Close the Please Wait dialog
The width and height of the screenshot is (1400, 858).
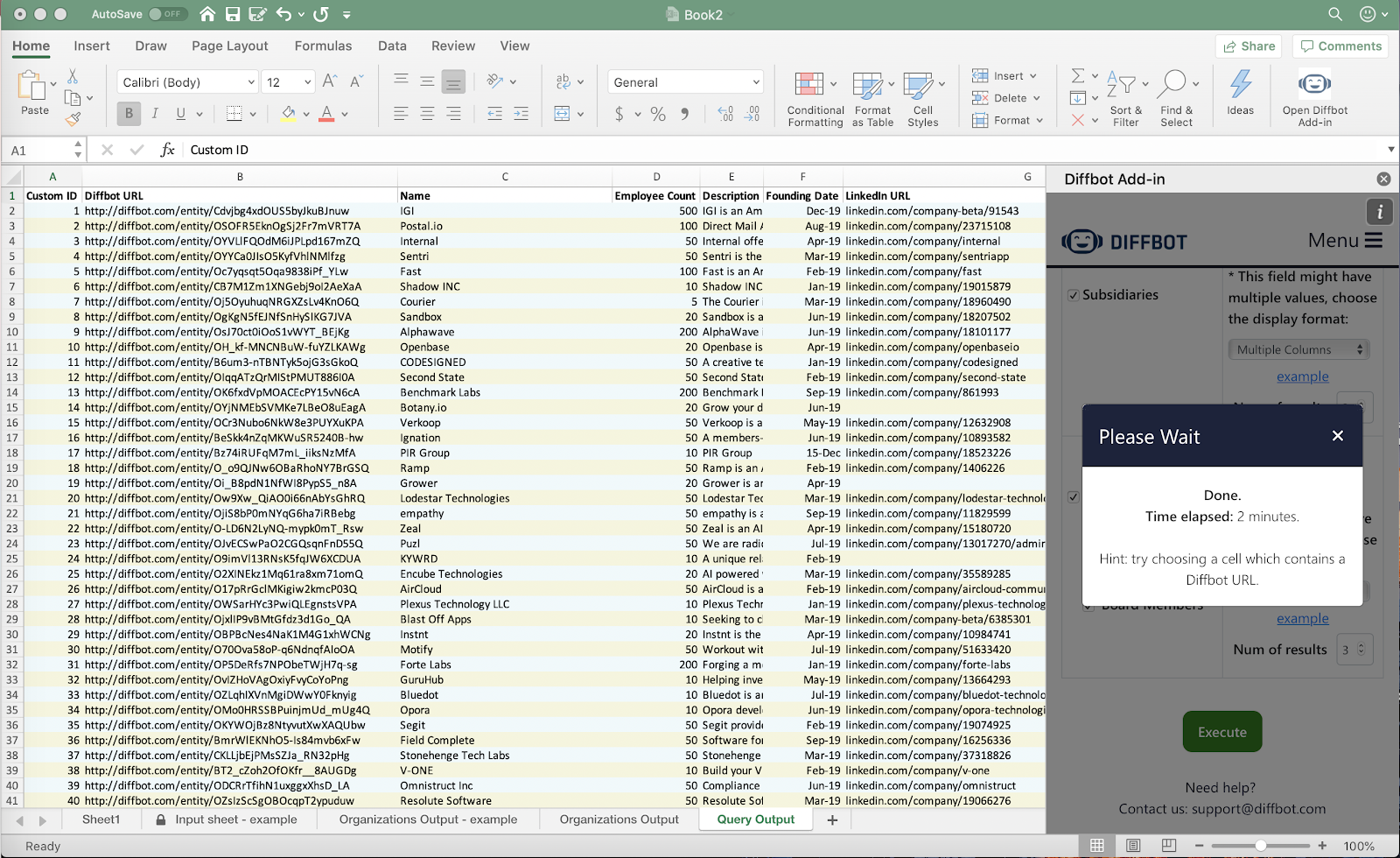coord(1337,436)
